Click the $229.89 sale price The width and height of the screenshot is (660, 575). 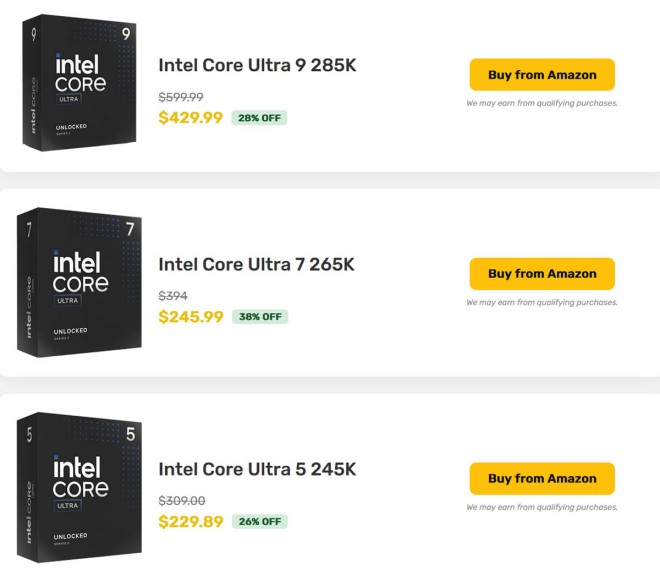coord(191,521)
